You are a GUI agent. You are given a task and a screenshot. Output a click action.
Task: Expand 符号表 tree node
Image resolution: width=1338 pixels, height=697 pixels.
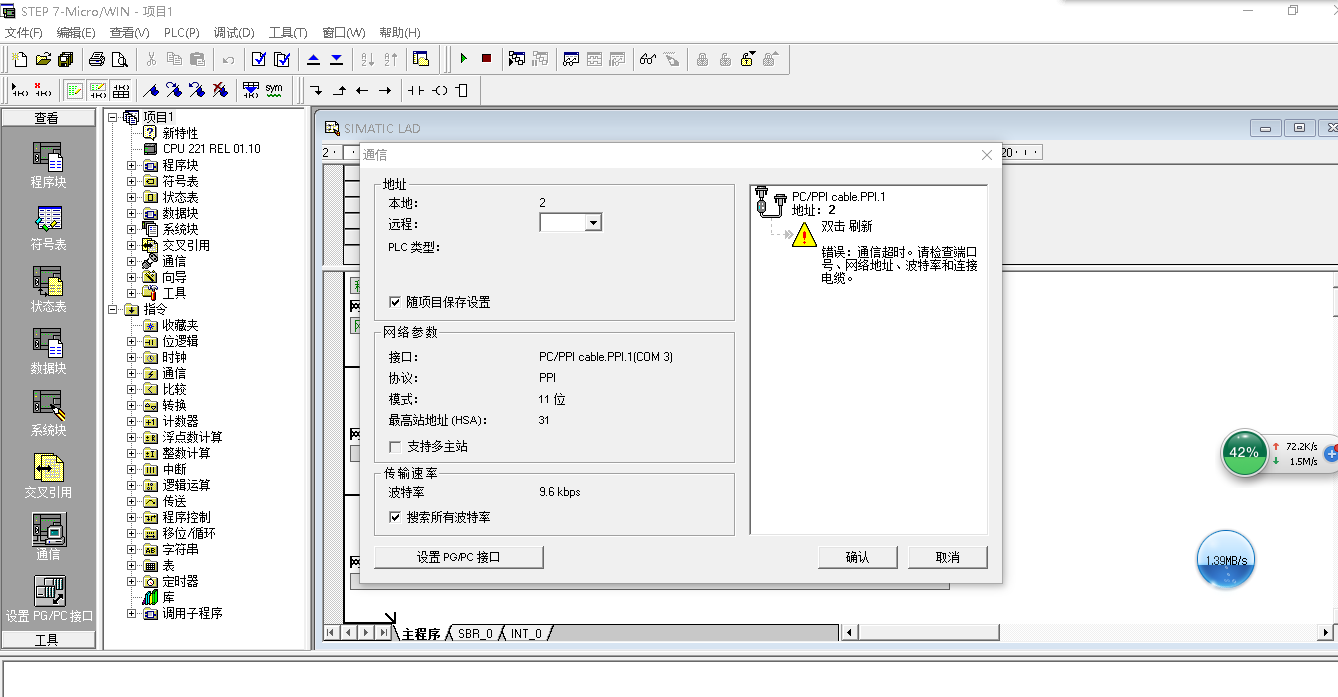pyautogui.click(x=131, y=181)
